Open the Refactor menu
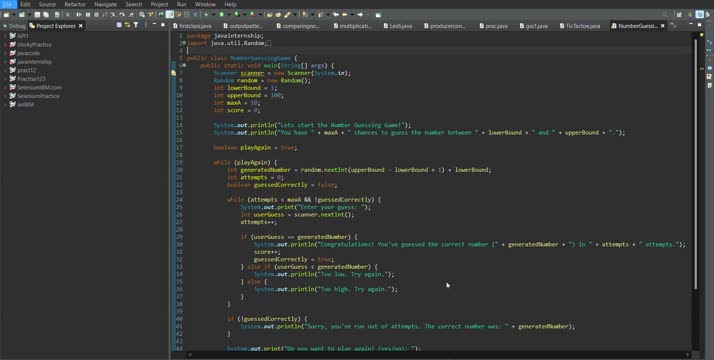The width and height of the screenshot is (714, 360). tap(75, 5)
